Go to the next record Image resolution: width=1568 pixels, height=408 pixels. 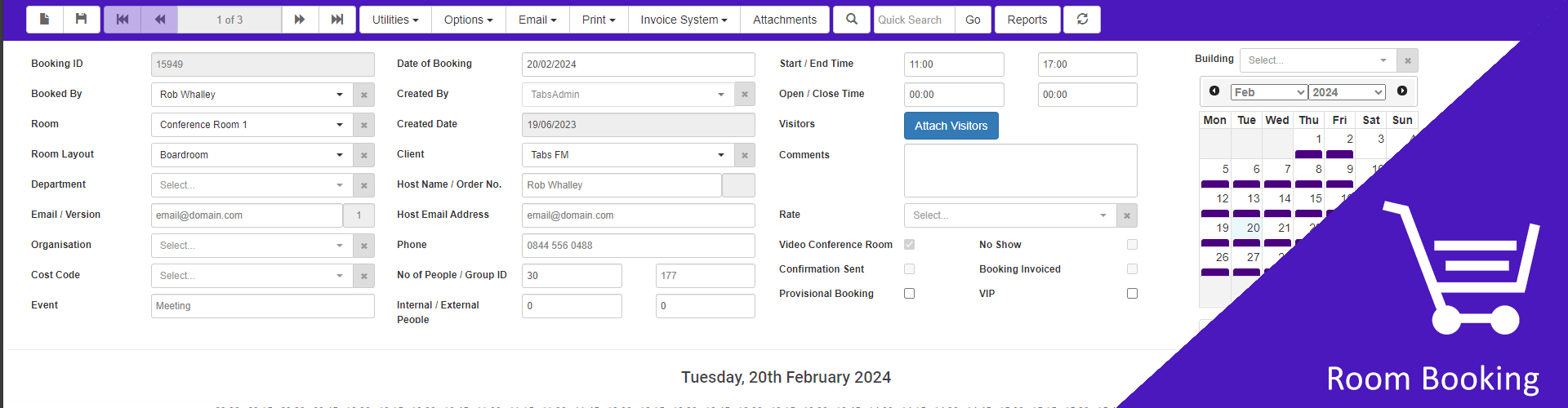[x=300, y=20]
